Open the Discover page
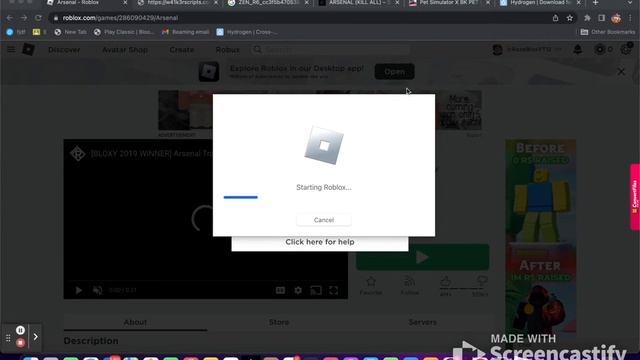This screenshot has height=360, width=640. click(x=64, y=50)
